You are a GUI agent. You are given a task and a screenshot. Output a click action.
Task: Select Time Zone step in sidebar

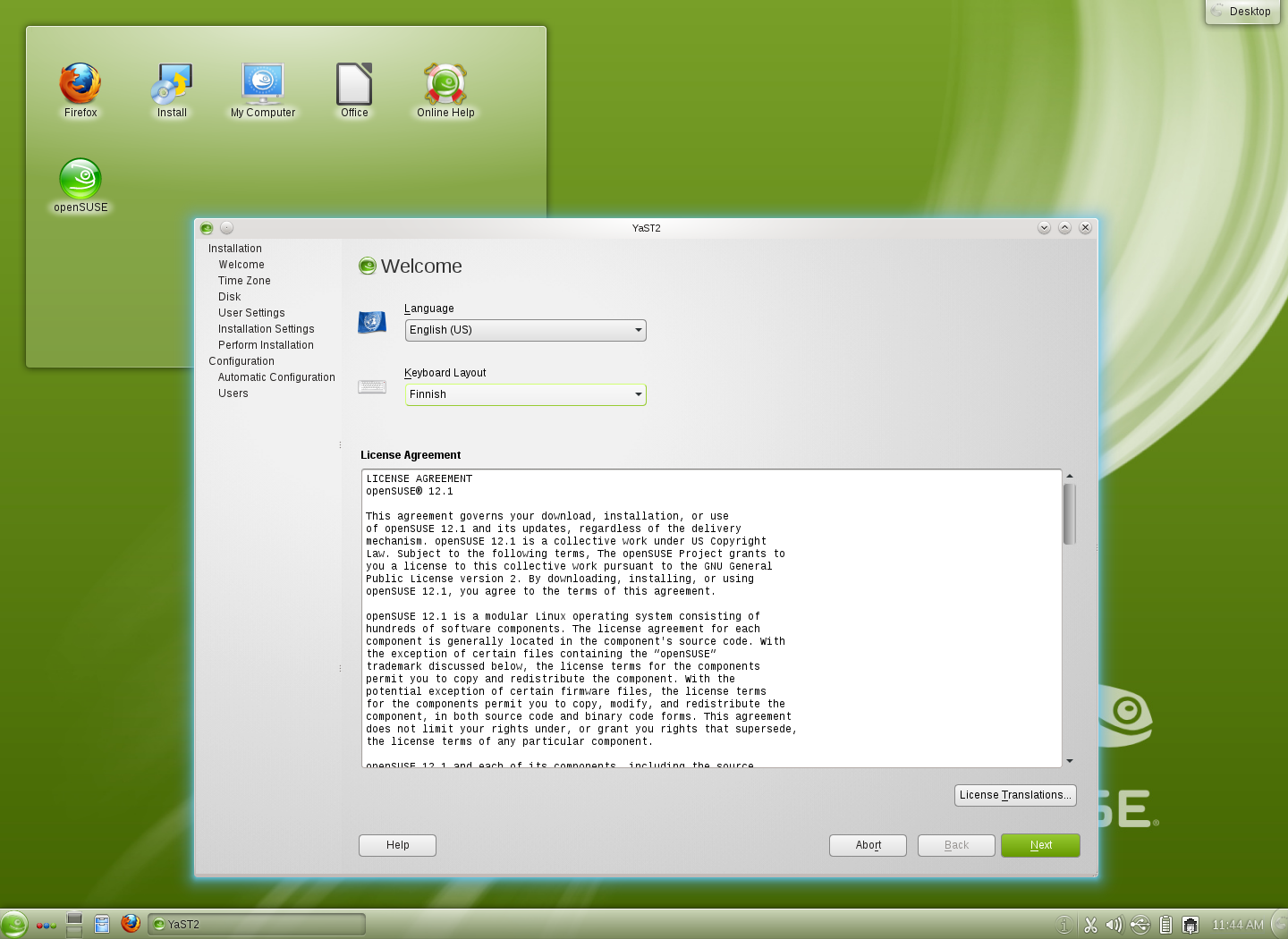pyautogui.click(x=244, y=281)
